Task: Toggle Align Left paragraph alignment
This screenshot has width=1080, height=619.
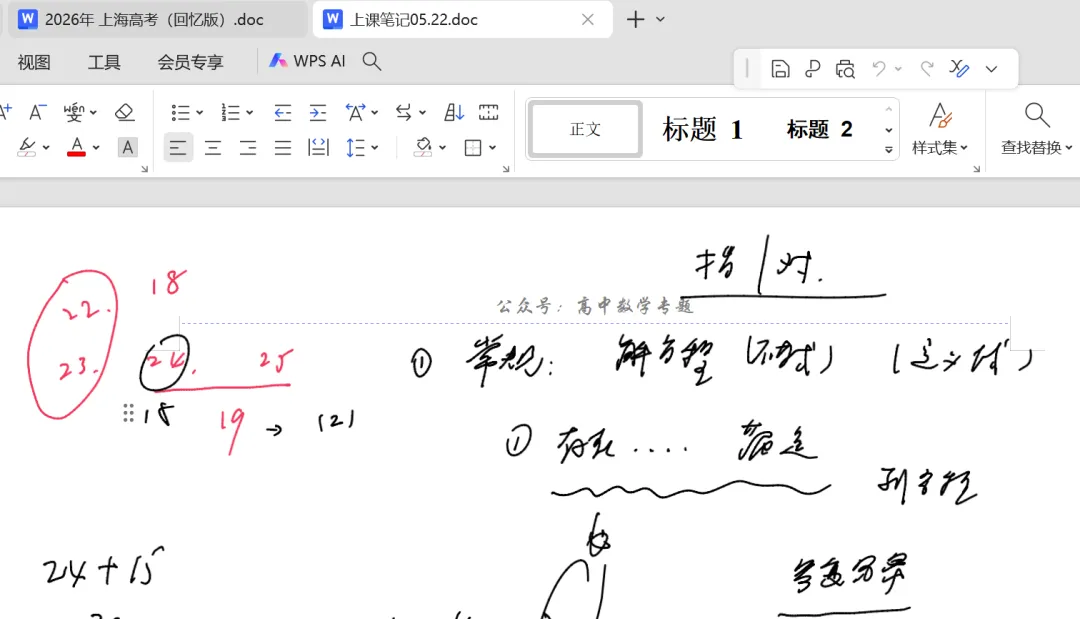Action: (178, 147)
